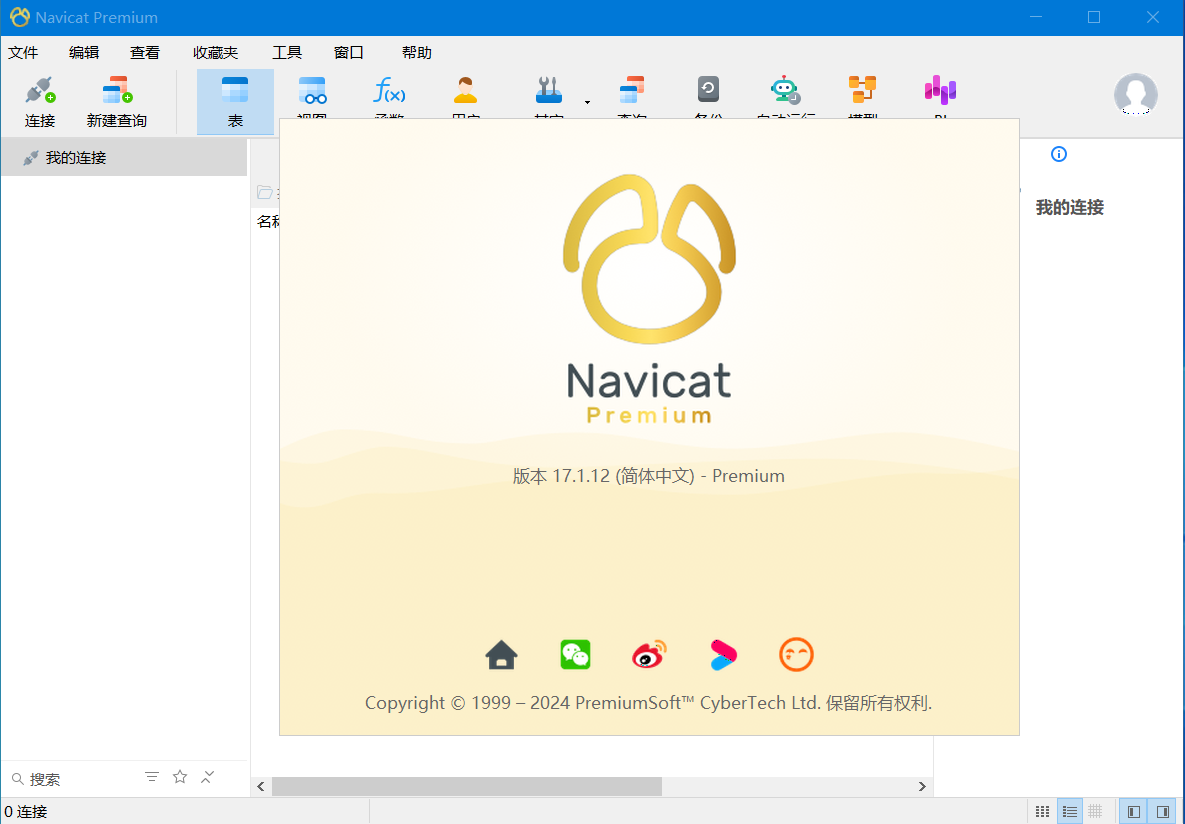Click the user avatar at top right

(1135, 94)
